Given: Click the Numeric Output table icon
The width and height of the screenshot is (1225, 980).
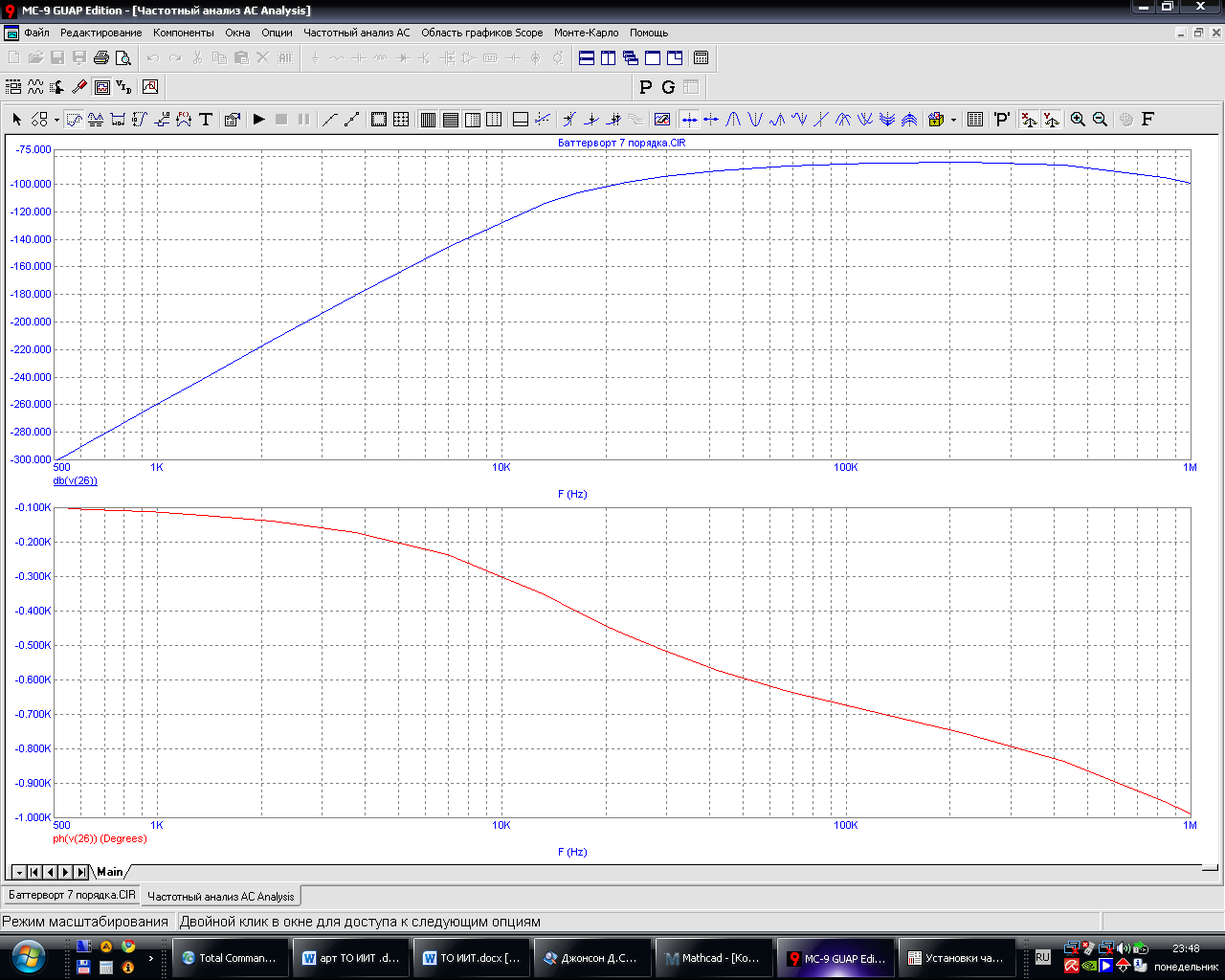Looking at the screenshot, I should tap(975, 119).
